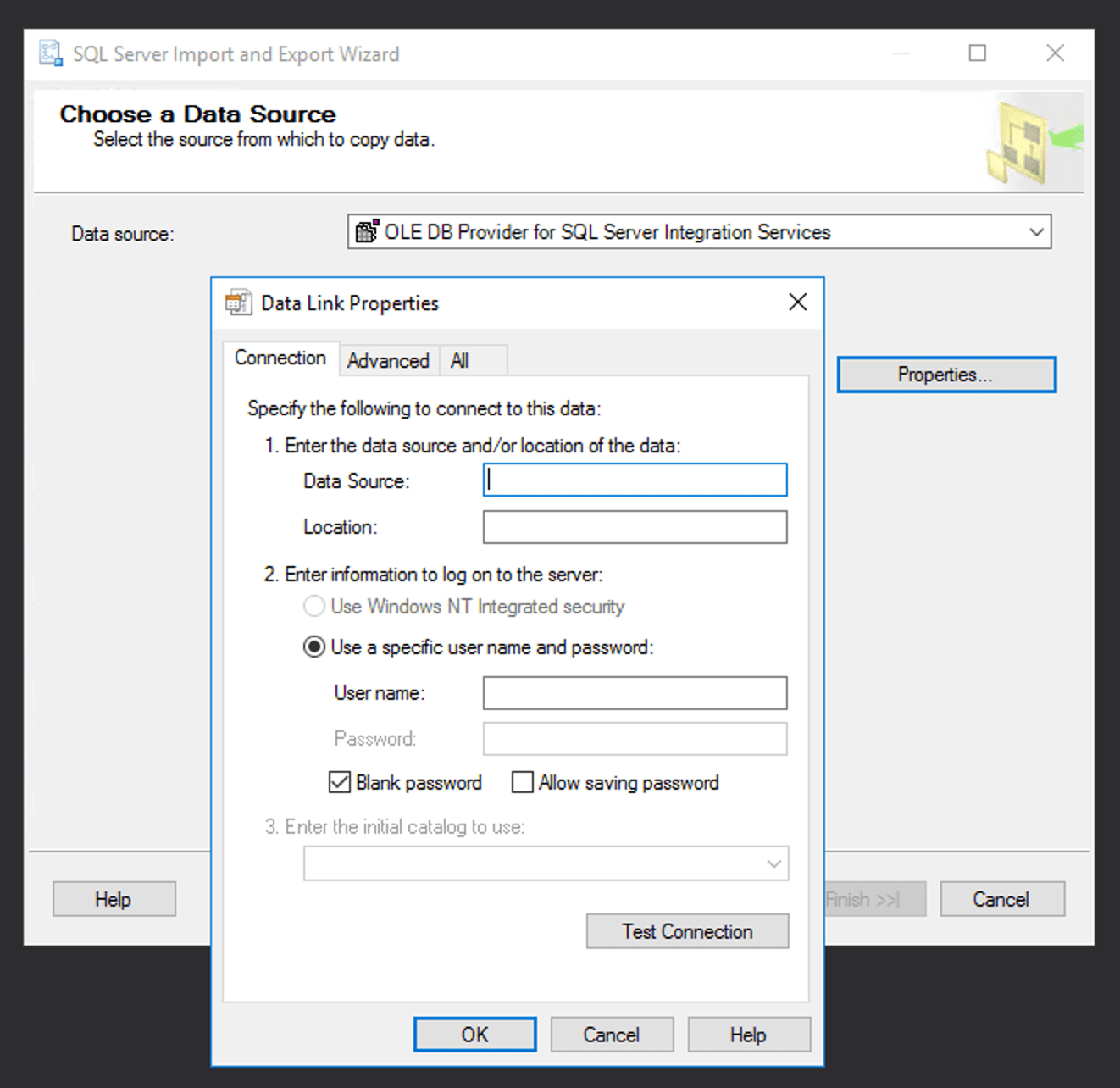Click the 'Enter the initial catalog to use' label

[395, 827]
